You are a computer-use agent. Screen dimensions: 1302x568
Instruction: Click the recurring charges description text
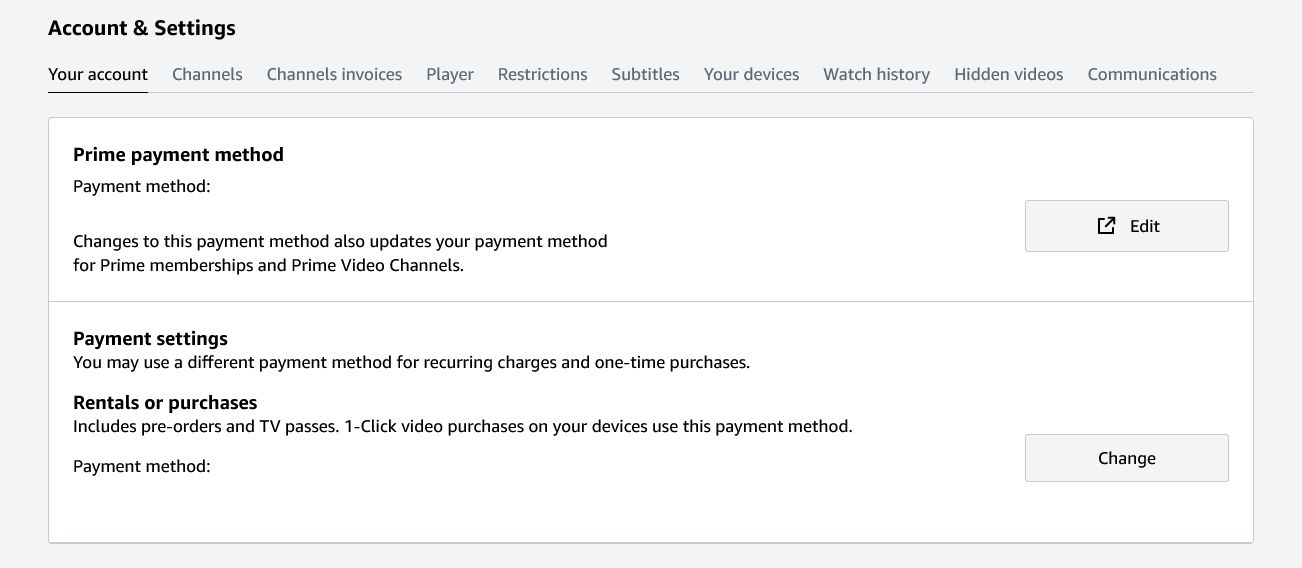[x=411, y=362]
